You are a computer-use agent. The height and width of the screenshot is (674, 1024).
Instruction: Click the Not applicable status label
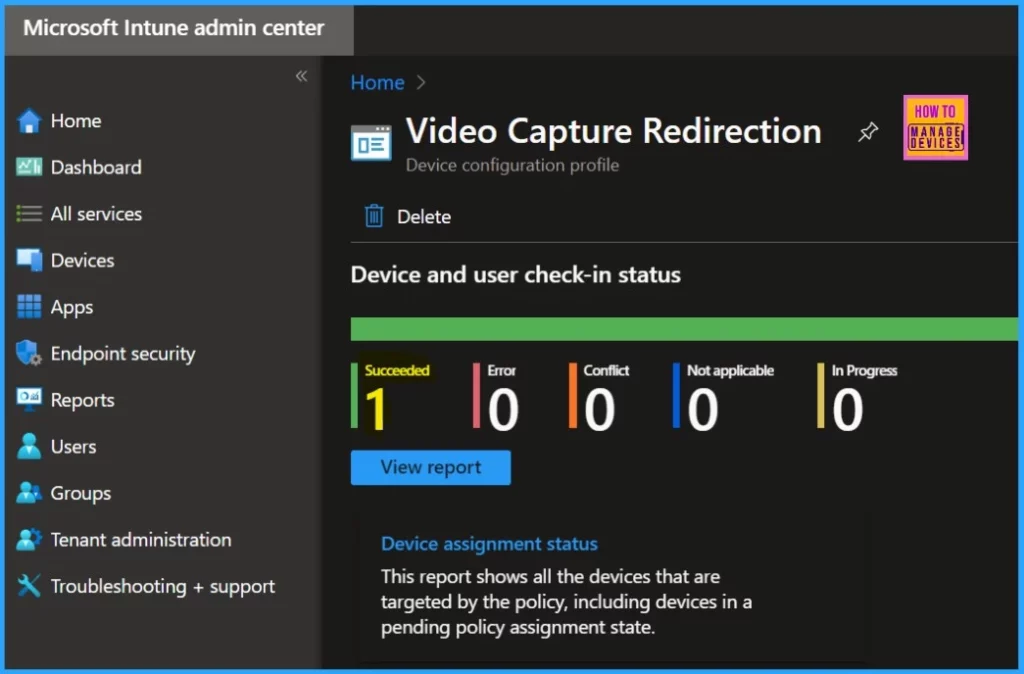click(730, 370)
